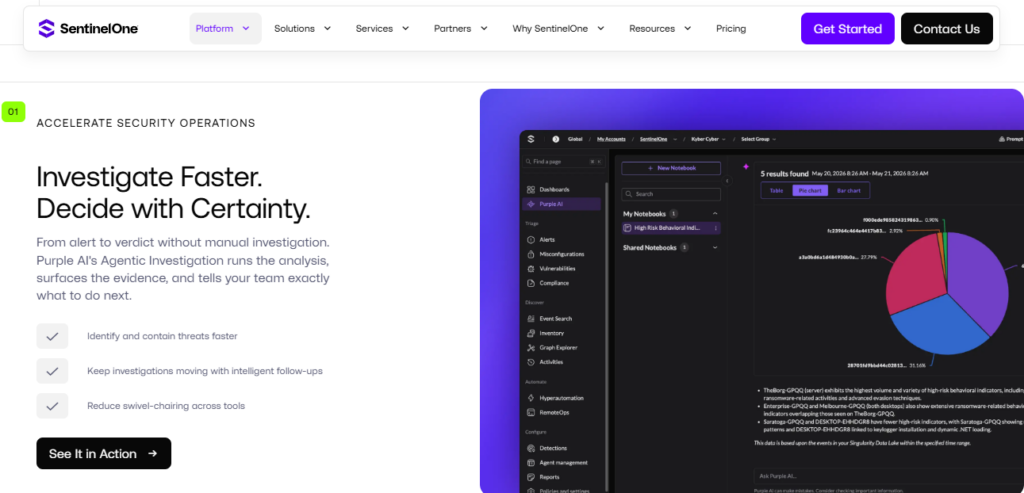Image resolution: width=1024 pixels, height=493 pixels.
Task: Open the three-dot menu on High Risk Behavioral notebook
Action: tap(716, 228)
